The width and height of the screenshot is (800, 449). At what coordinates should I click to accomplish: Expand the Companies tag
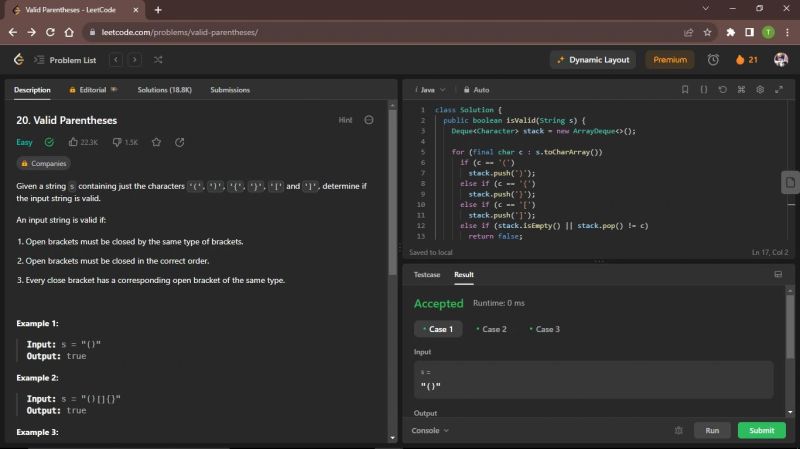pyautogui.click(x=44, y=163)
